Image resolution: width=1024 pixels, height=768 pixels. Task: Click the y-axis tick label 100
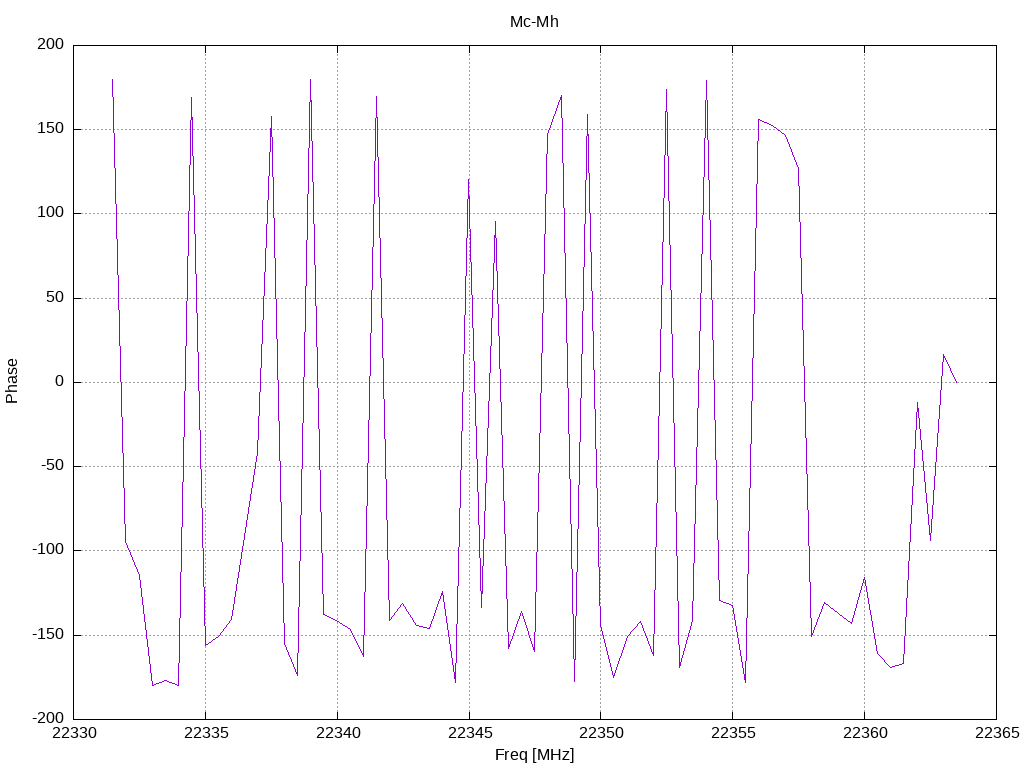pyautogui.click(x=51, y=213)
